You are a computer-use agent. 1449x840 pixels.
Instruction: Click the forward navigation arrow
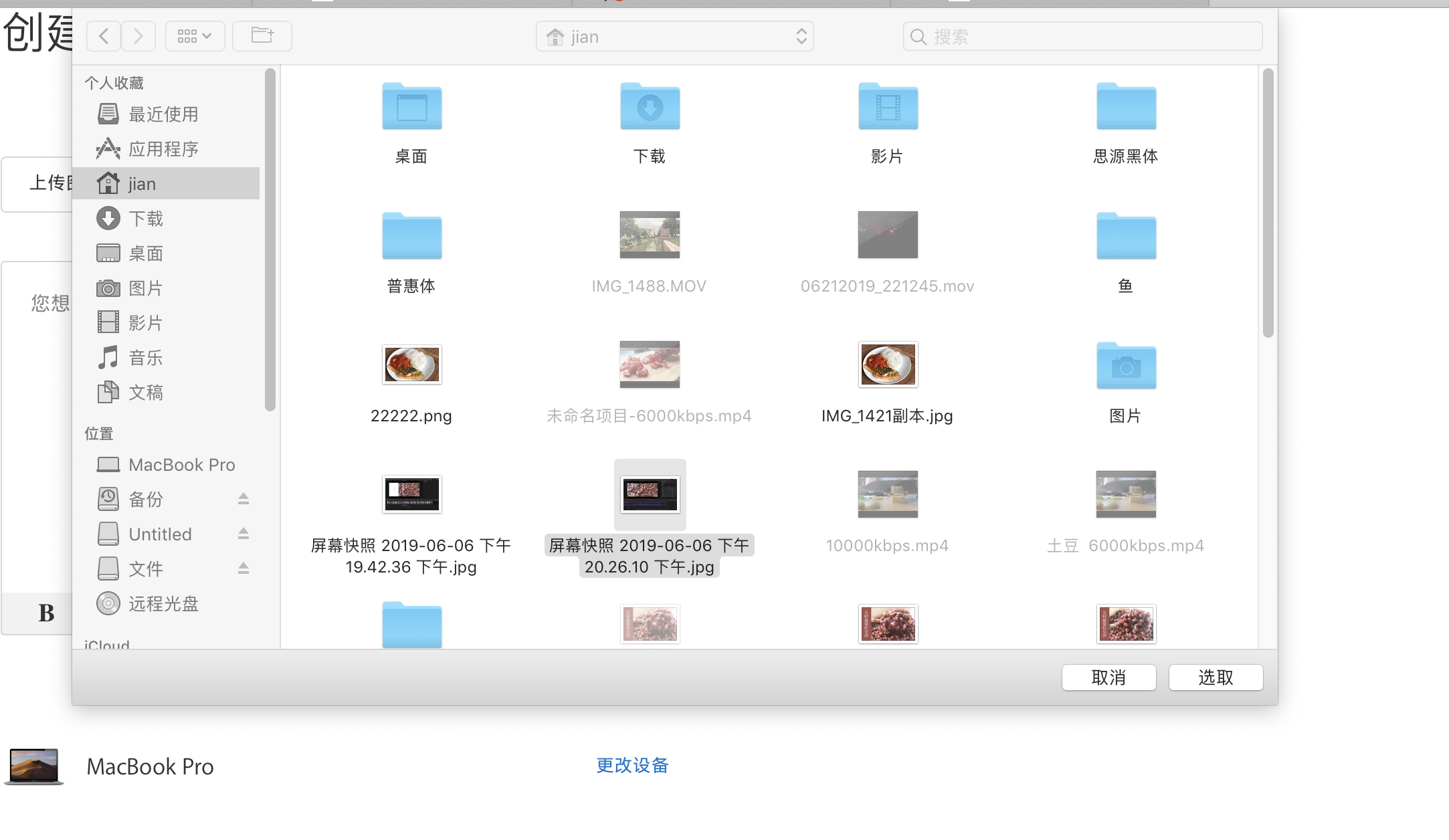138,36
